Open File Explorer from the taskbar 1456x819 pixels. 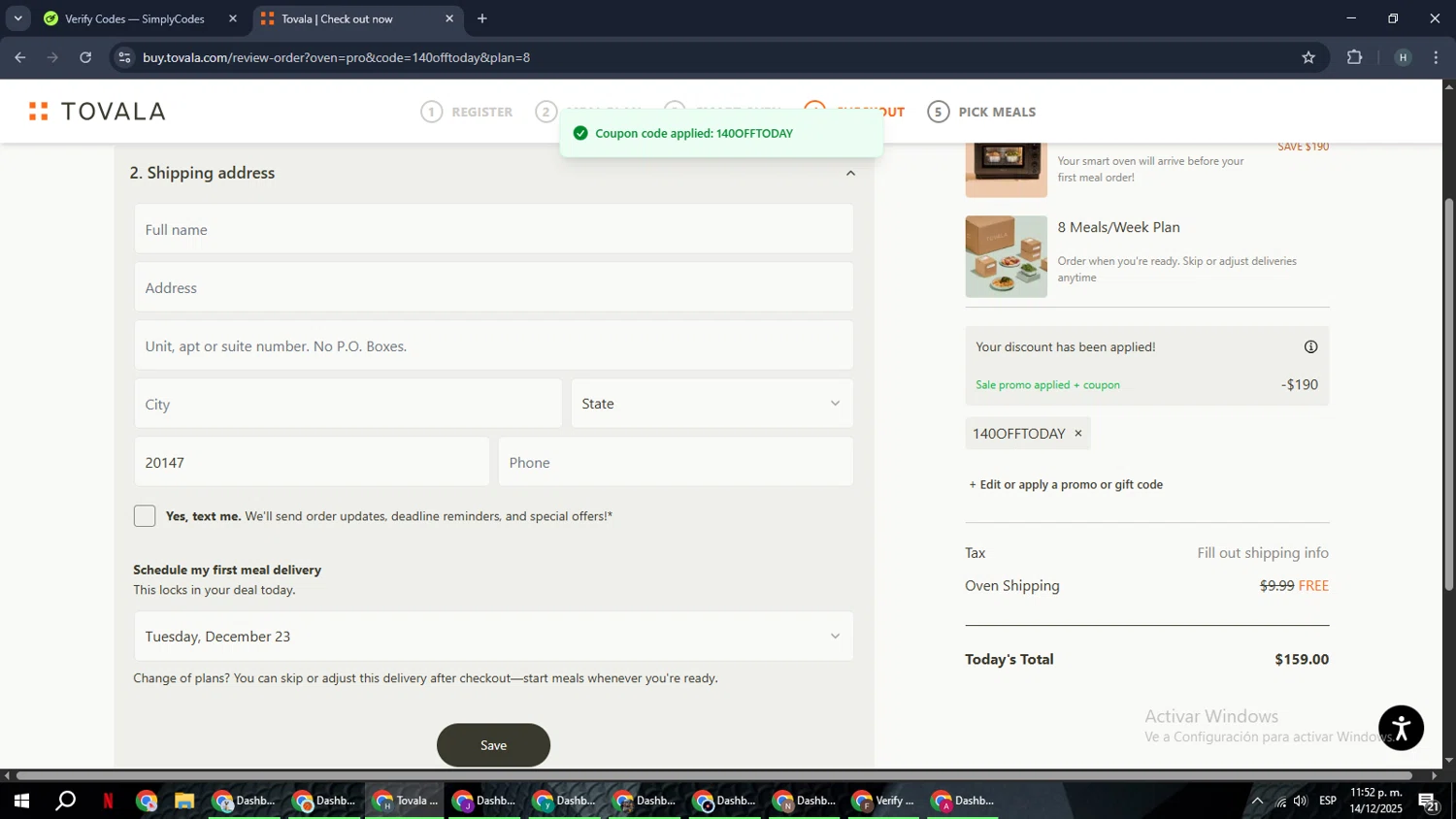coord(184,802)
